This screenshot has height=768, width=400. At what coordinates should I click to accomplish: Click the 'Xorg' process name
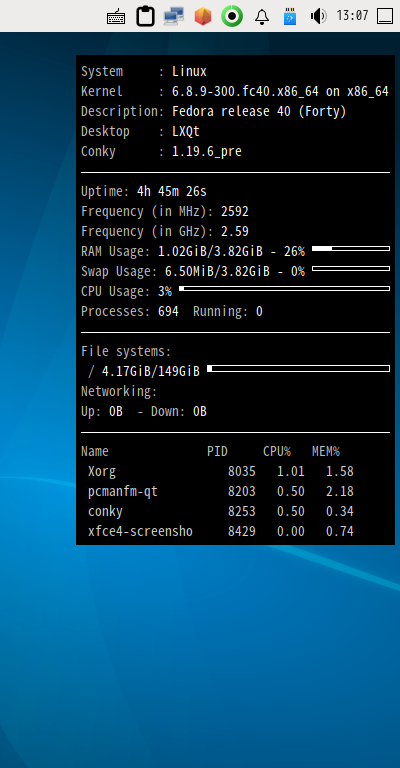[x=102, y=472]
